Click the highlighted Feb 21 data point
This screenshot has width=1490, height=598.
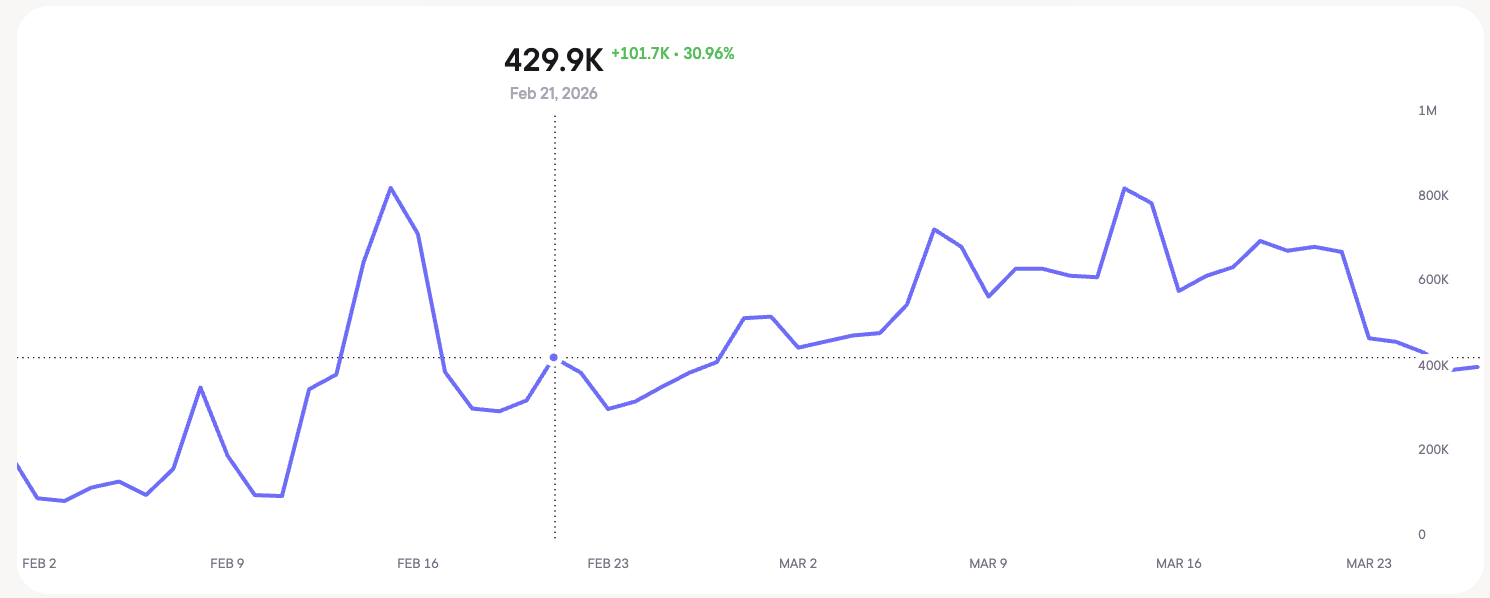point(554,357)
